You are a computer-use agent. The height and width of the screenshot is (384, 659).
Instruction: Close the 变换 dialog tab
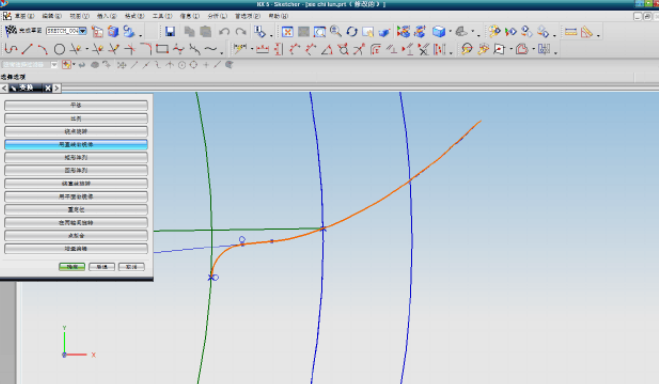pos(48,88)
